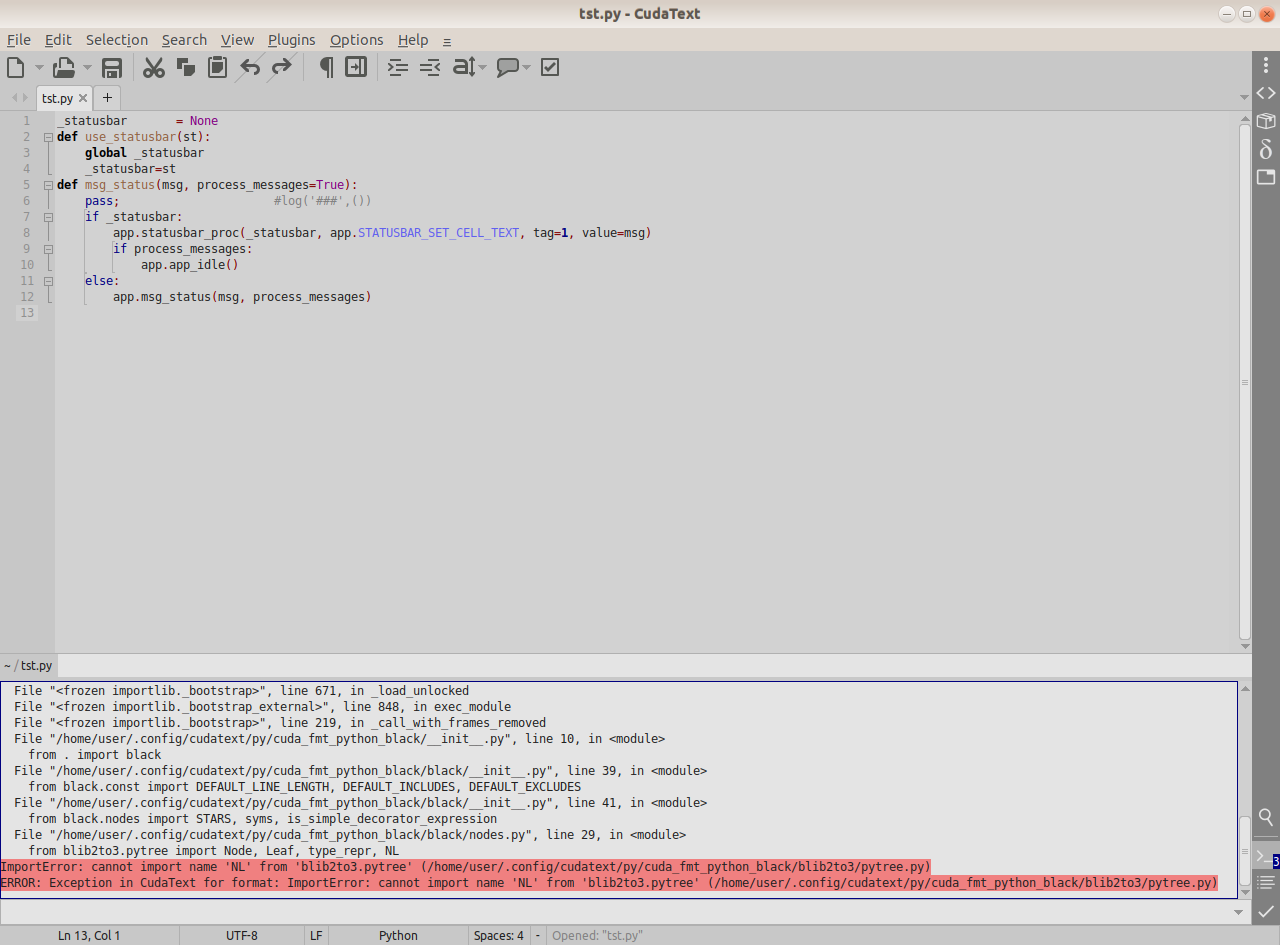The image size is (1280, 945).
Task: Select the Indent toolbar icon
Action: 397,67
